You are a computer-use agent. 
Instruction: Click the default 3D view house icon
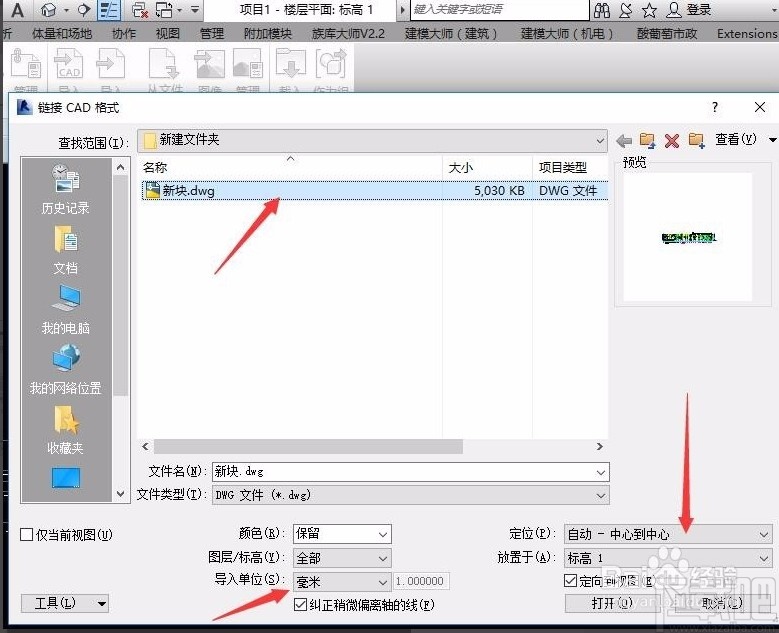49,9
